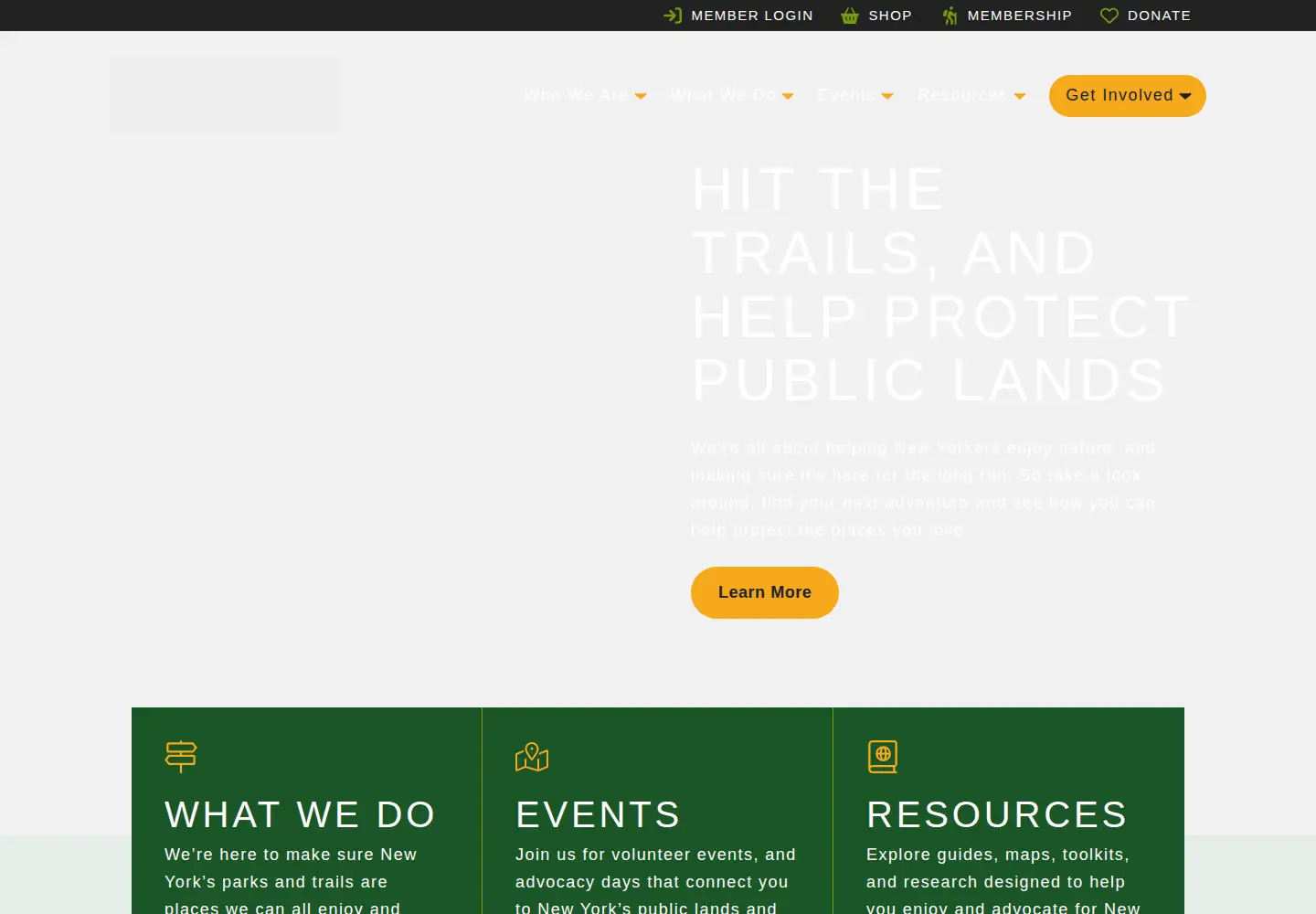The height and width of the screenshot is (914, 1316).
Task: Click the hero headline Hit the Trails
Action: coord(941,284)
